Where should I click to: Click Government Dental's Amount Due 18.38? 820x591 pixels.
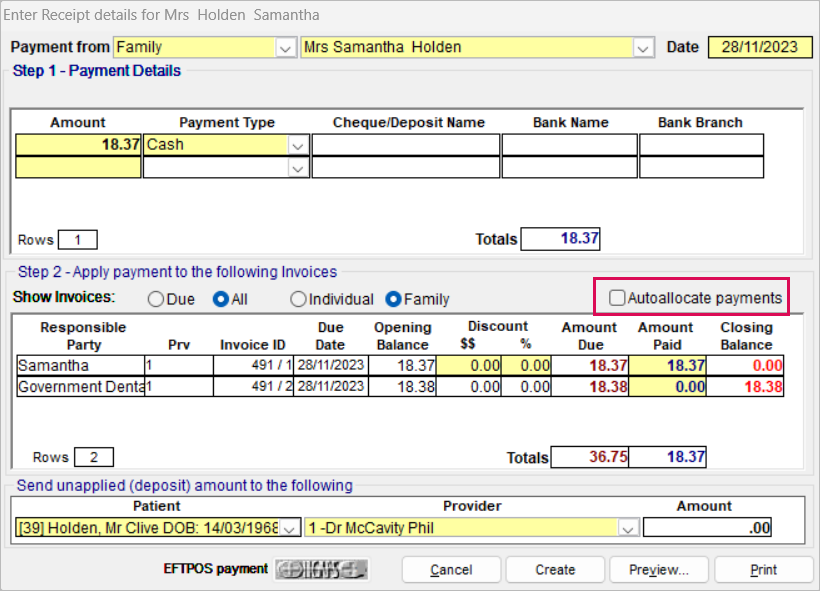(589, 387)
